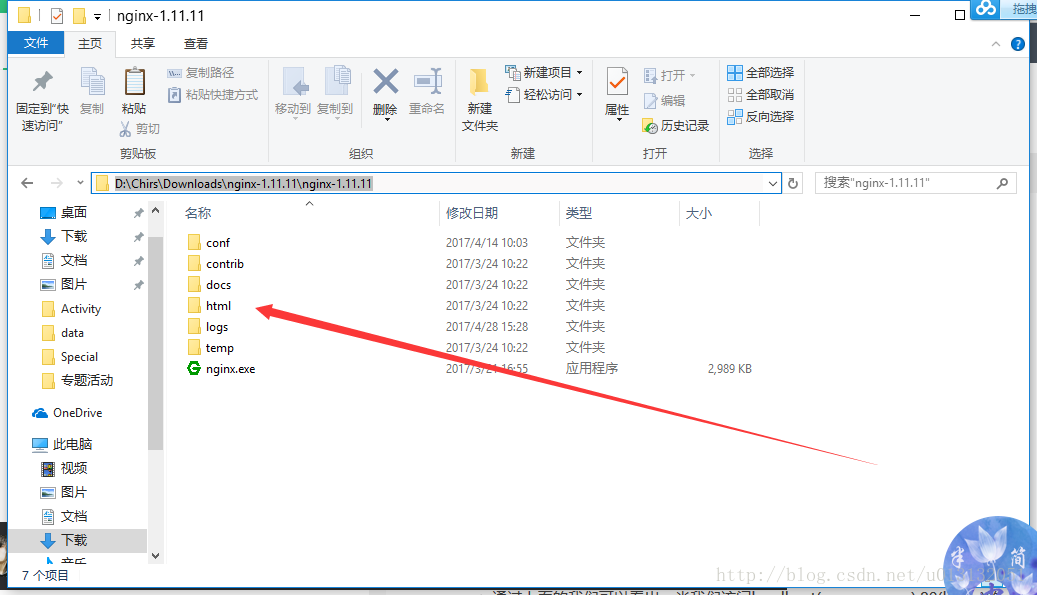Expand the Open (打开) dropdown arrow
This screenshot has height=595, width=1037.
(x=692, y=76)
